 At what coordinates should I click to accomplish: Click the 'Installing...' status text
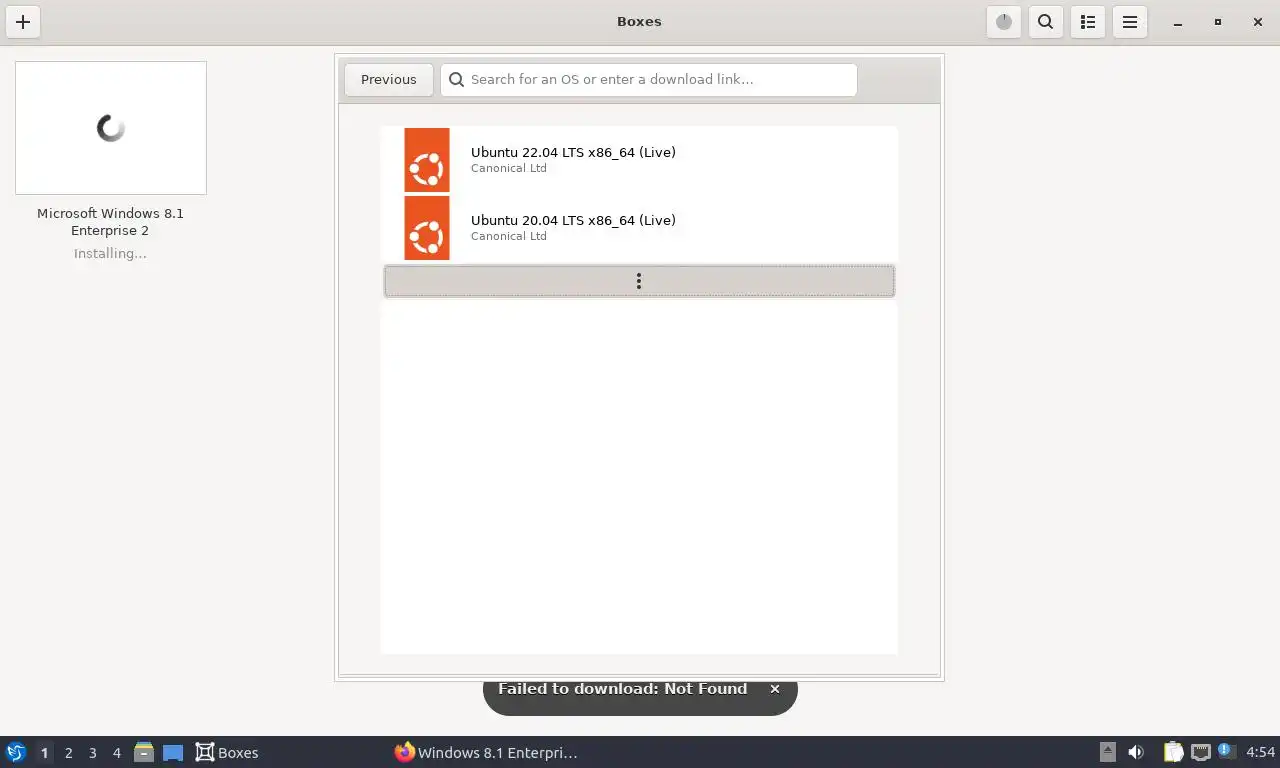click(x=110, y=254)
